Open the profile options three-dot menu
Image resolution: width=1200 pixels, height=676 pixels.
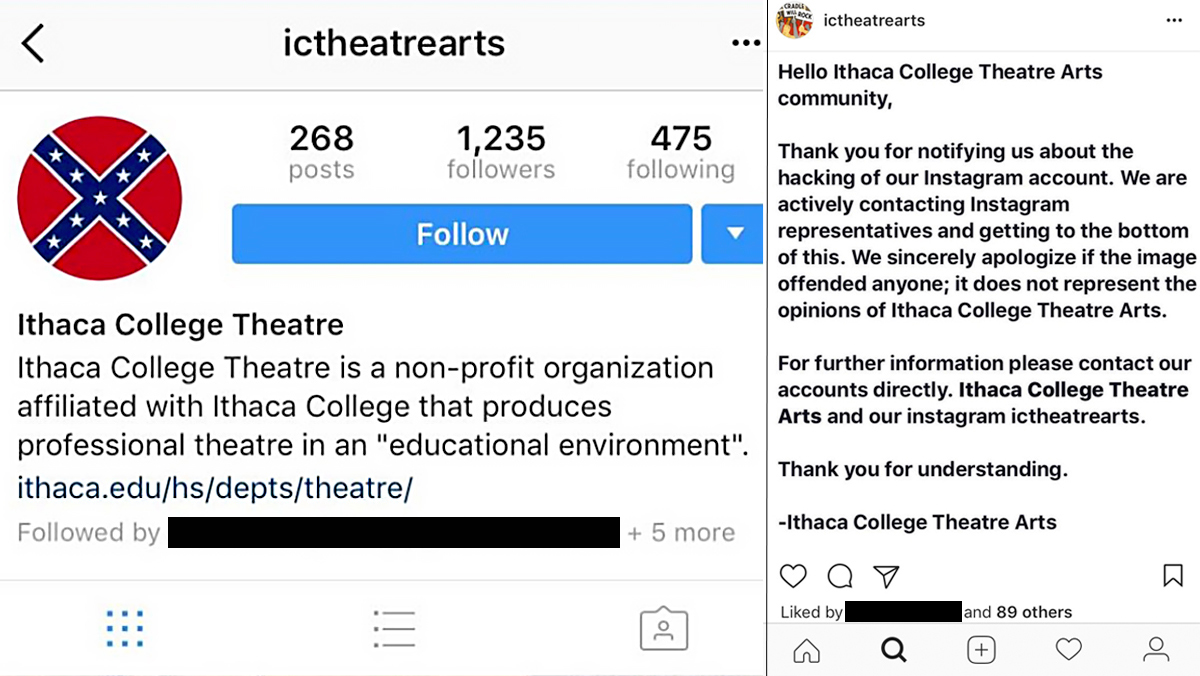(x=745, y=42)
